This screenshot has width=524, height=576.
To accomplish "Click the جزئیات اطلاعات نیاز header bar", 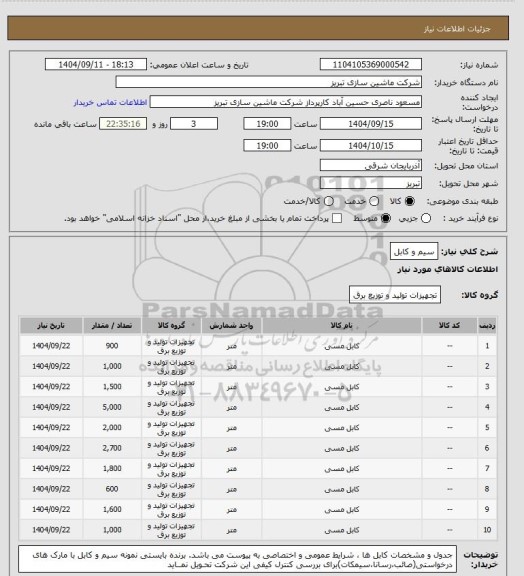I will coord(258,28).
